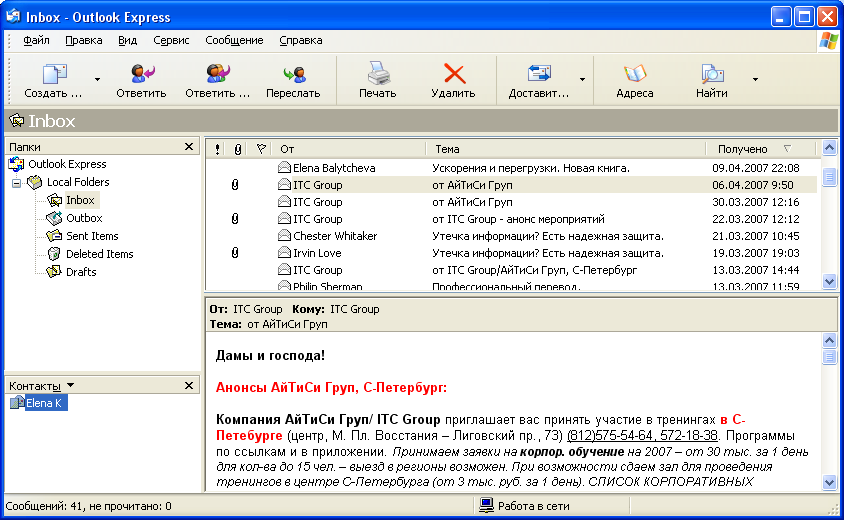Open the Контакты dropdown arrow
The image size is (844, 520).
point(71,385)
